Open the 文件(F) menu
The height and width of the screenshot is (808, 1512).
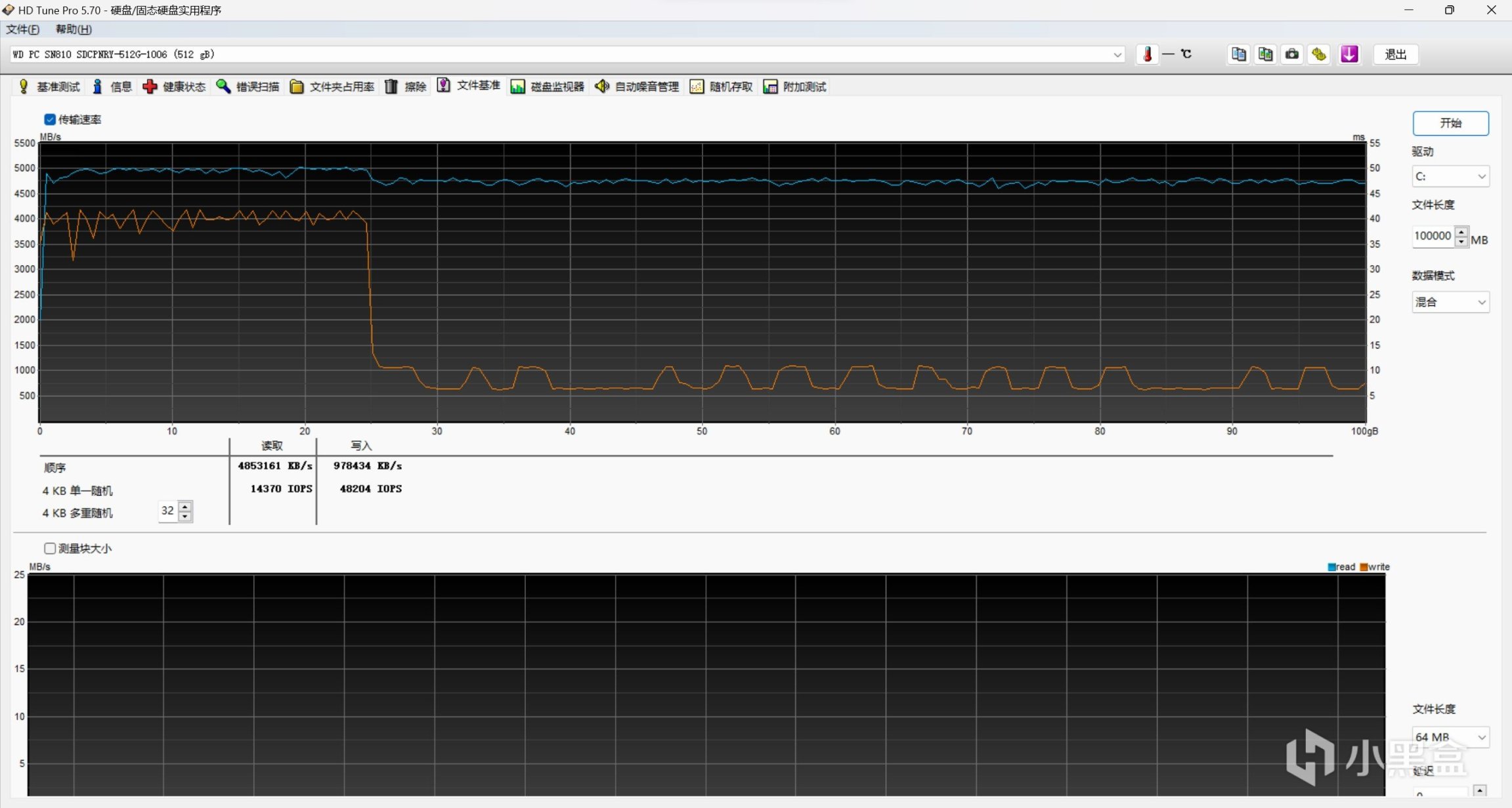[22, 30]
